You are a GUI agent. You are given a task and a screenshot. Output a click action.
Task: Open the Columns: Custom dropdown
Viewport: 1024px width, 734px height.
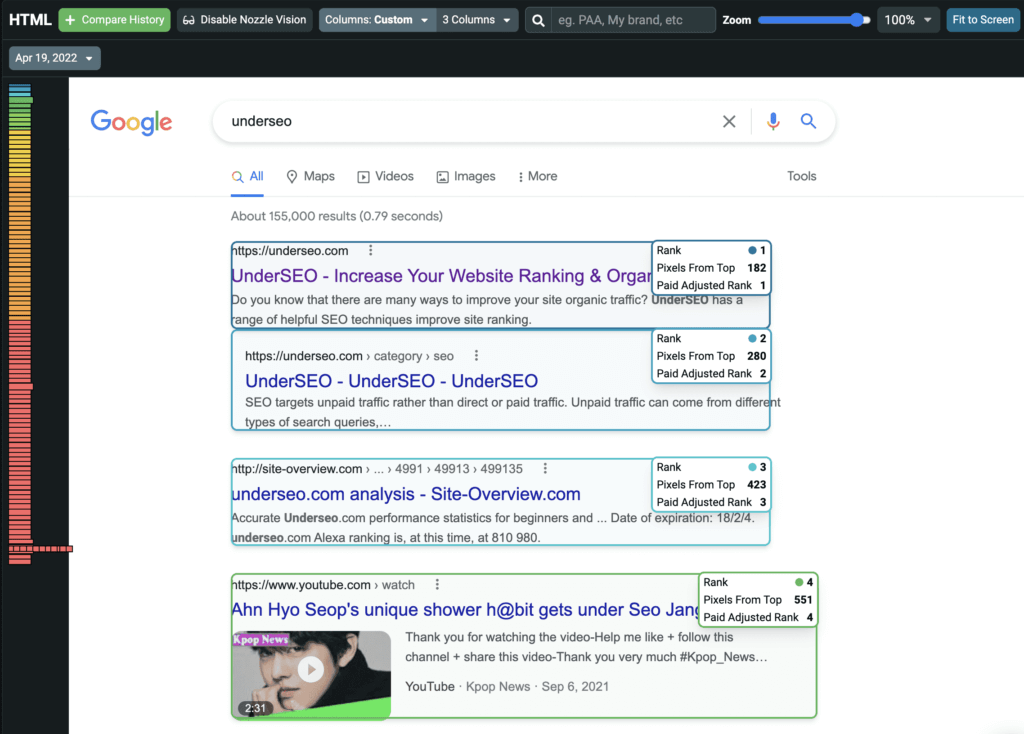[x=377, y=20]
